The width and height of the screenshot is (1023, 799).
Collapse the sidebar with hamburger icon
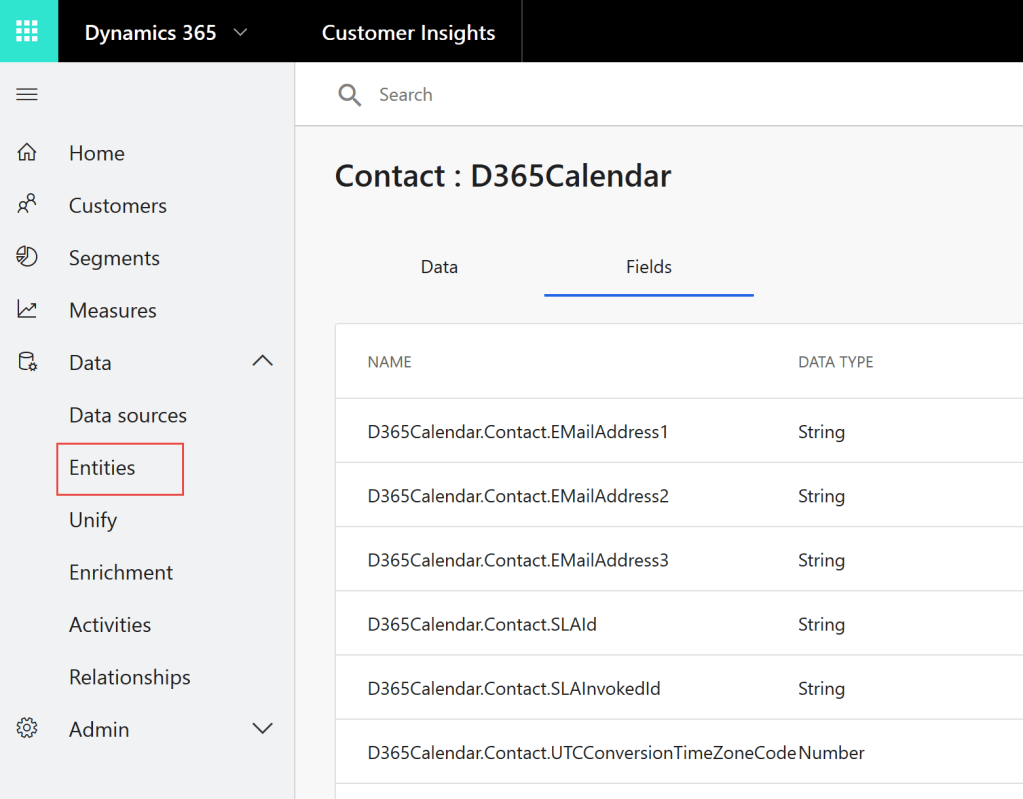[27, 95]
